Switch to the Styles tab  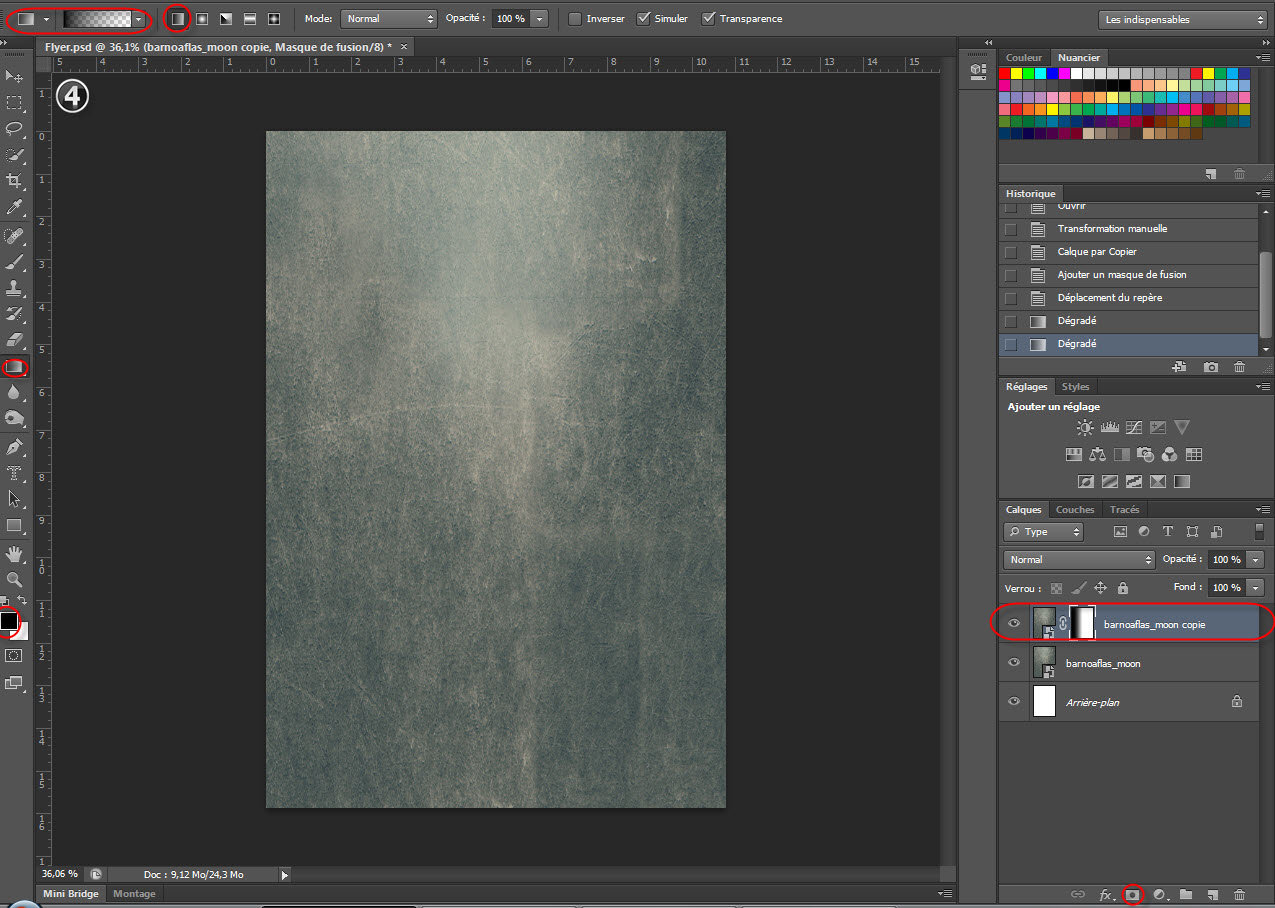(1075, 387)
